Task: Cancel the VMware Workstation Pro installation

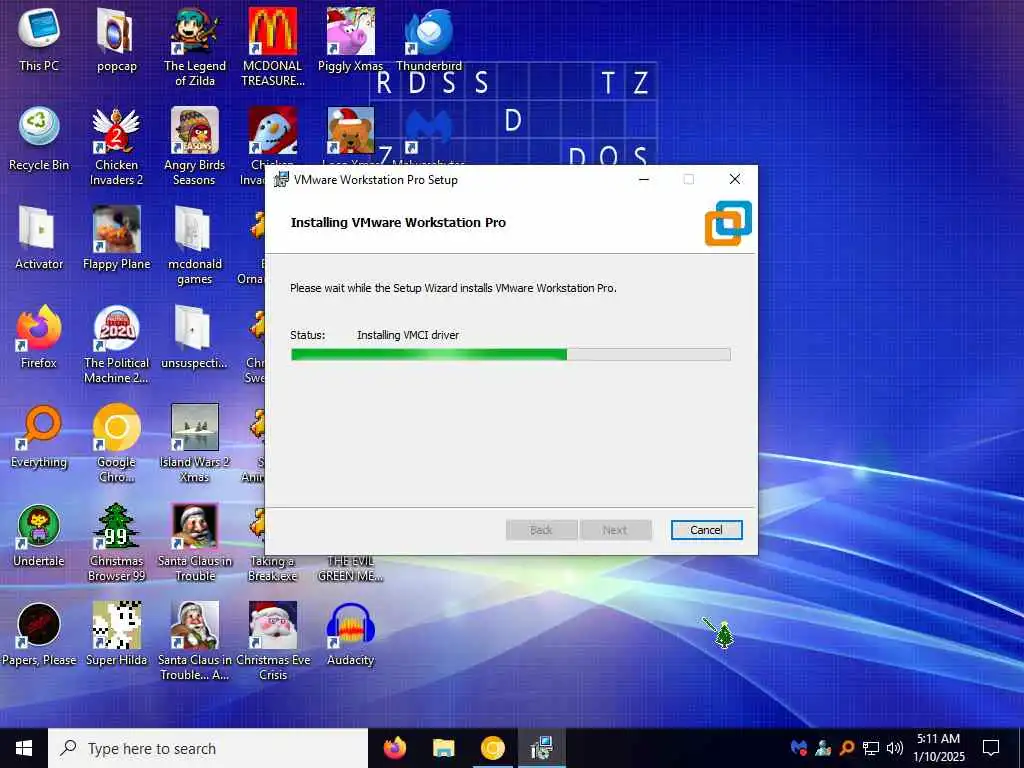Action: 706,530
